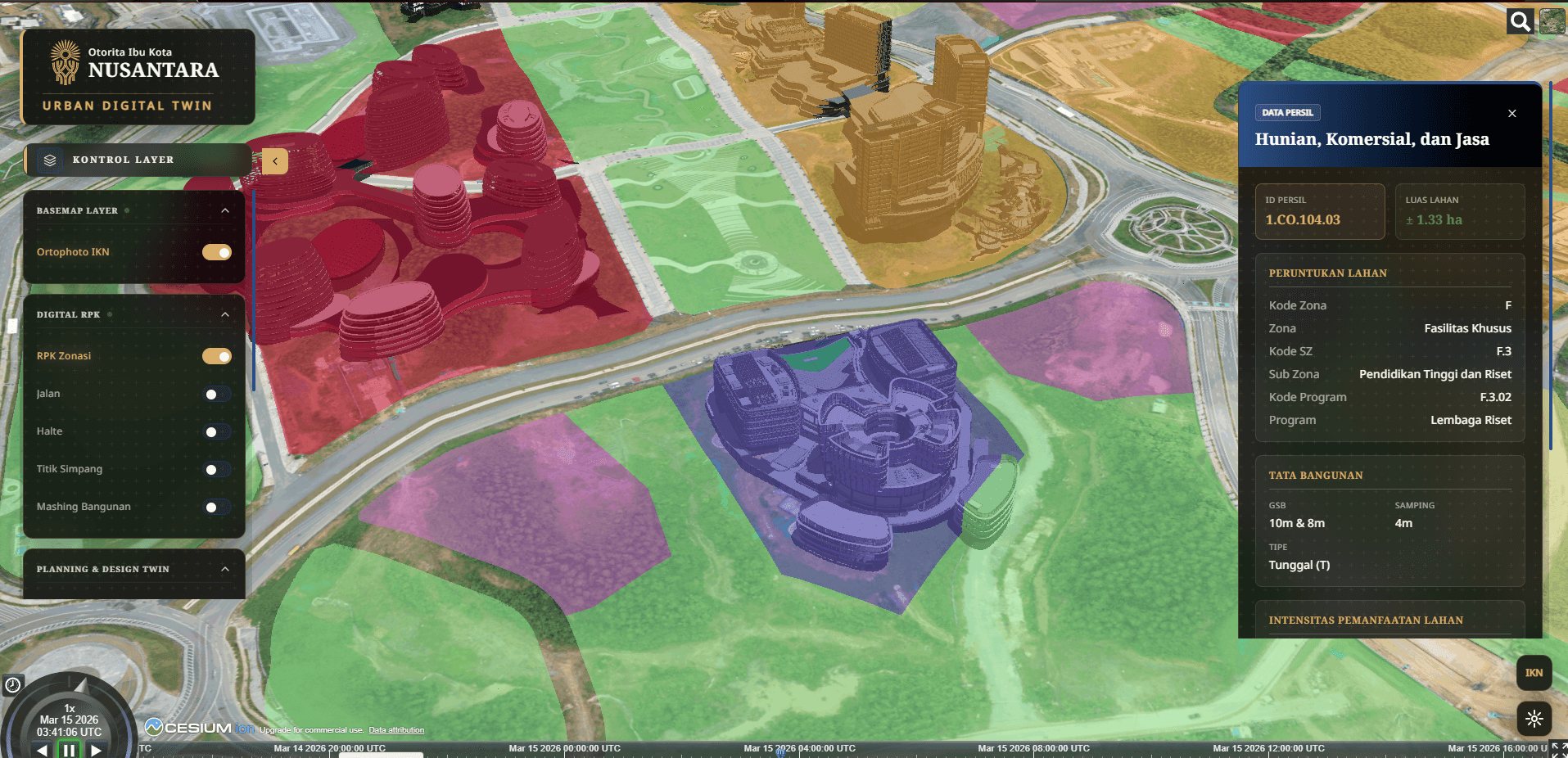Click timeline at Mar 14 2026 20:00:00 UTC
The image size is (1568, 758).
[x=329, y=749]
